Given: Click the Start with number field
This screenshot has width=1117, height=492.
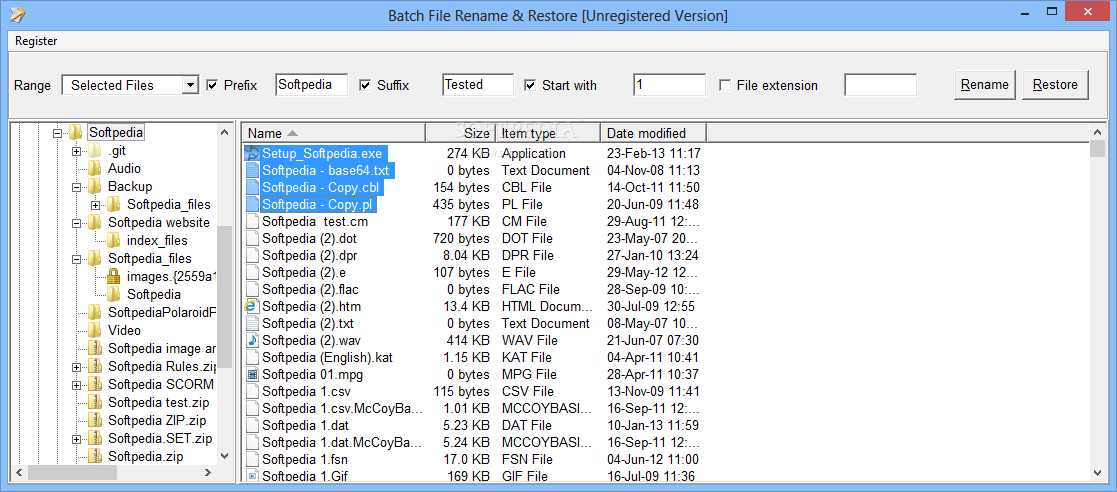Looking at the screenshot, I should coord(670,85).
